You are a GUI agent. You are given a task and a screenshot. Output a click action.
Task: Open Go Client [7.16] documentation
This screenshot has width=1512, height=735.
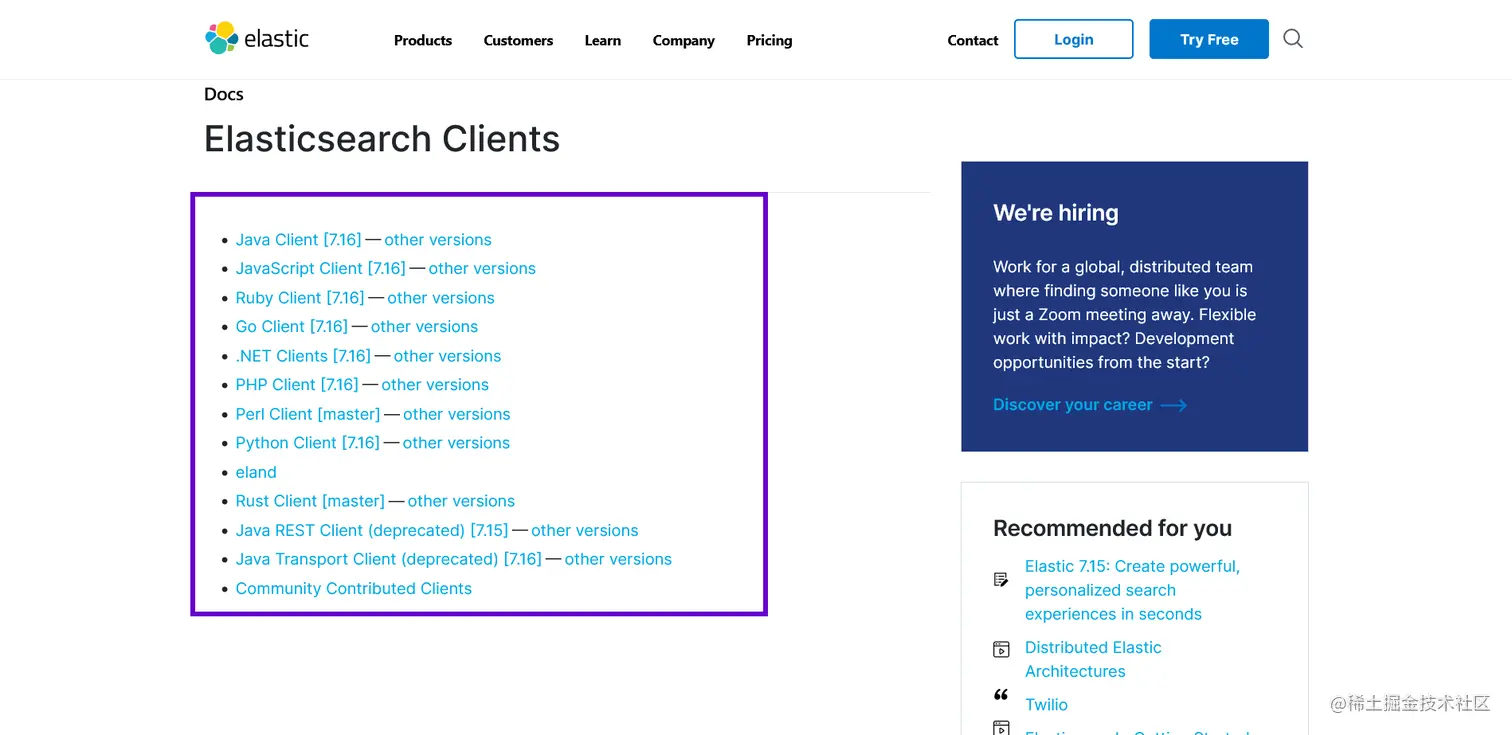pos(292,327)
